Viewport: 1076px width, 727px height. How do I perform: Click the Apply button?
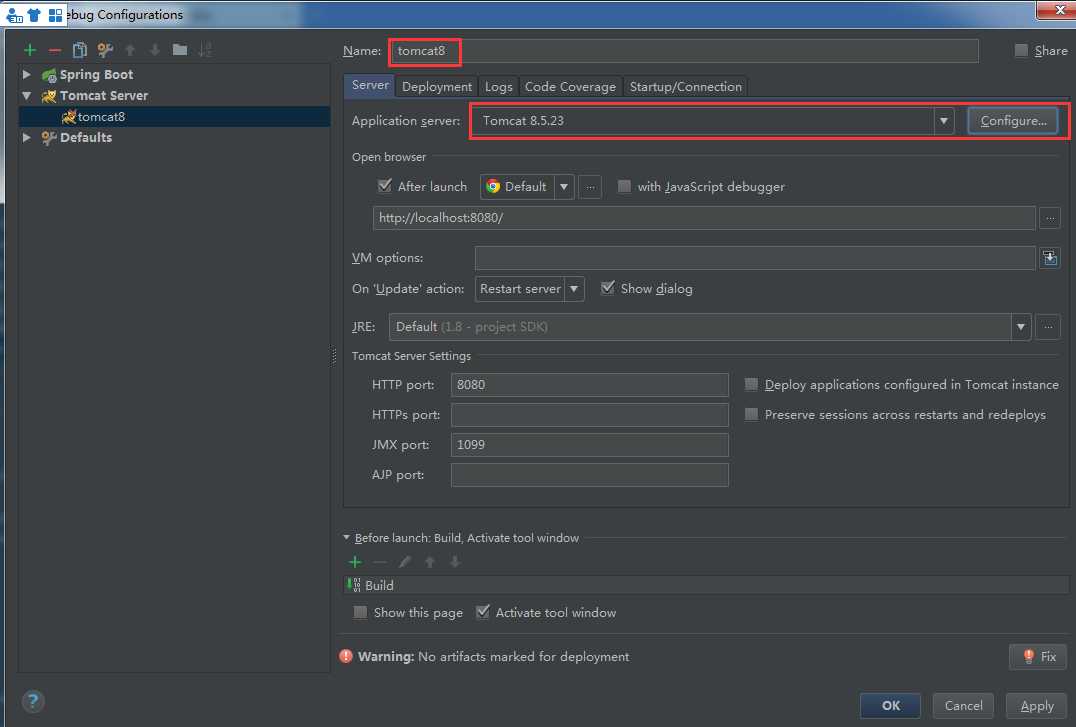[1036, 706]
